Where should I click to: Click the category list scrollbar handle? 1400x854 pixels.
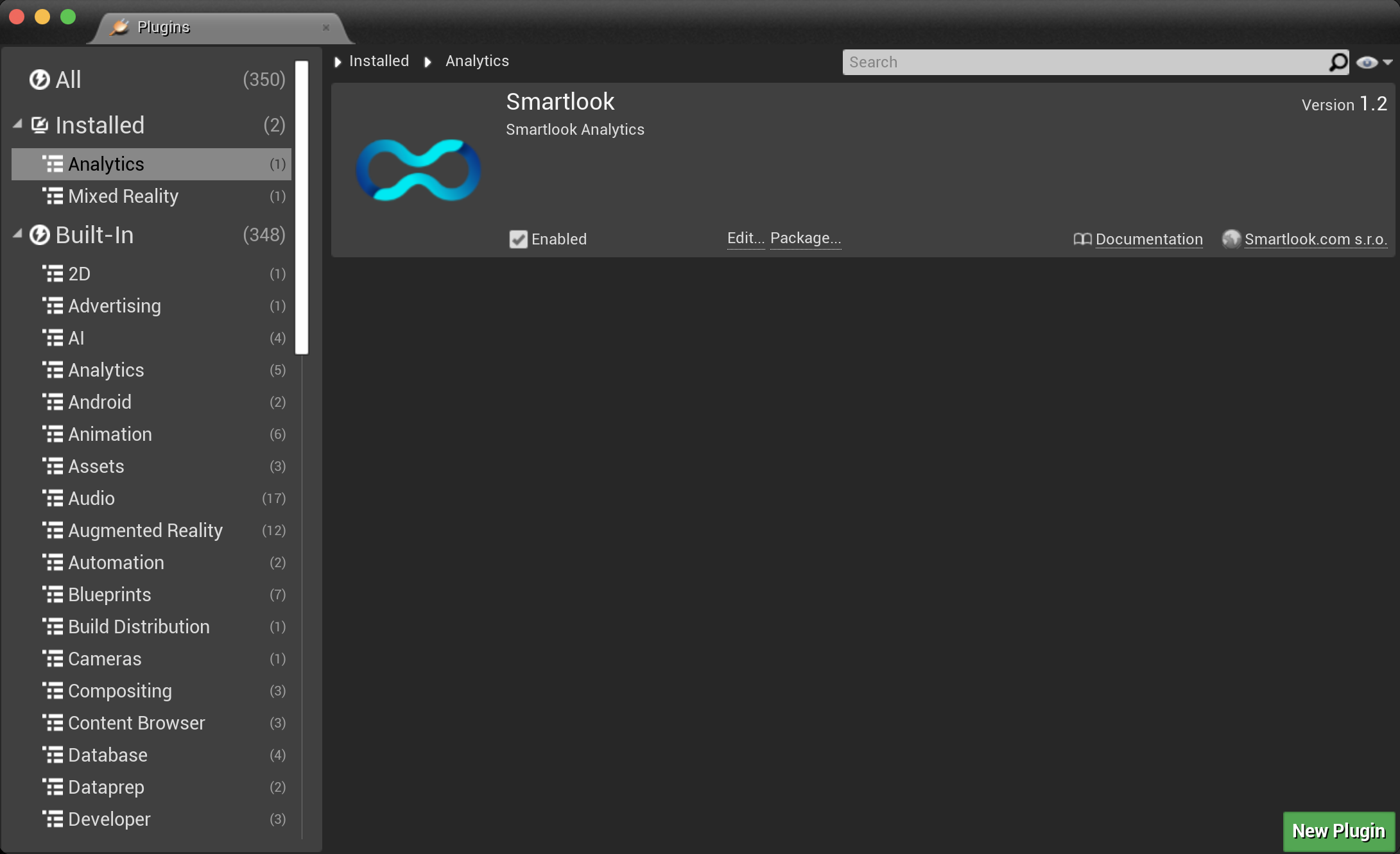(x=302, y=207)
